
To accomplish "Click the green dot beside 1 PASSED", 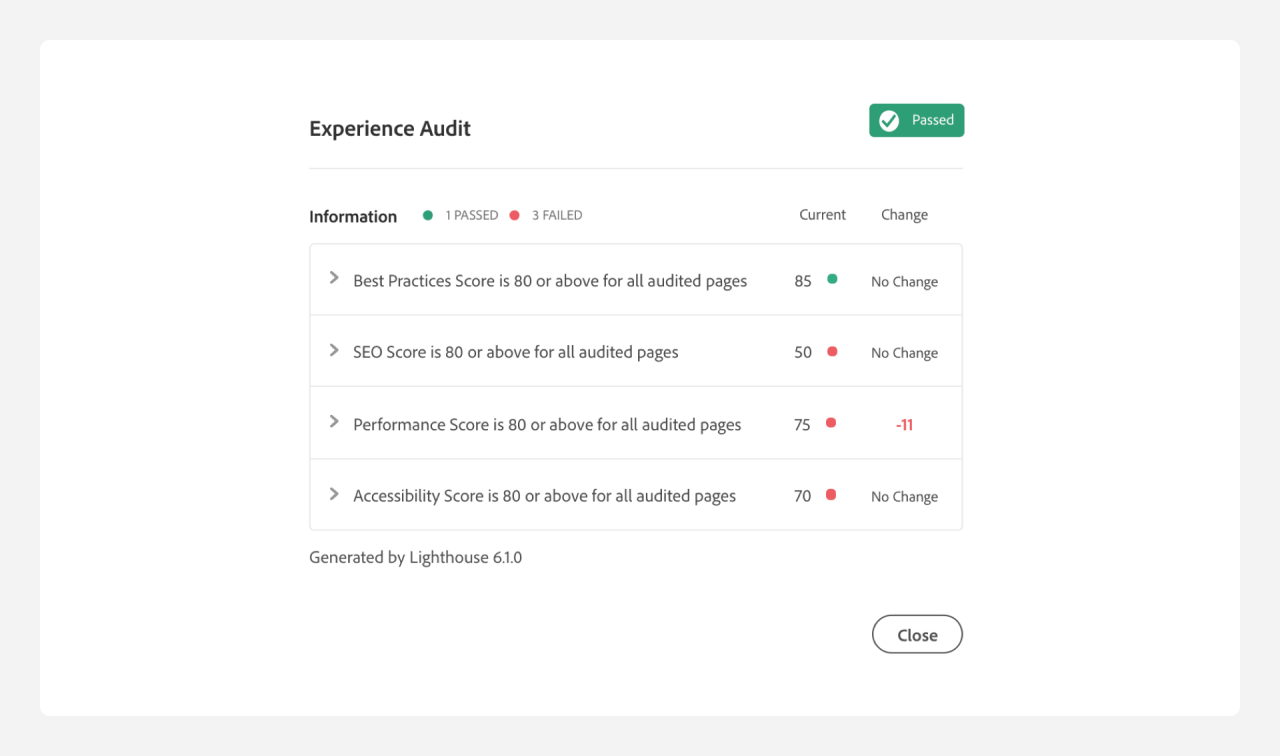I will [428, 215].
